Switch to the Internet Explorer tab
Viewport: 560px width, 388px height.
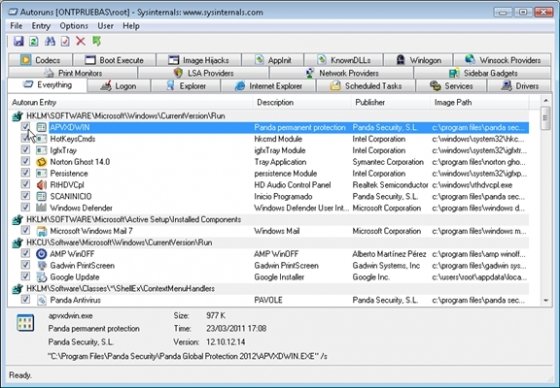pos(268,86)
